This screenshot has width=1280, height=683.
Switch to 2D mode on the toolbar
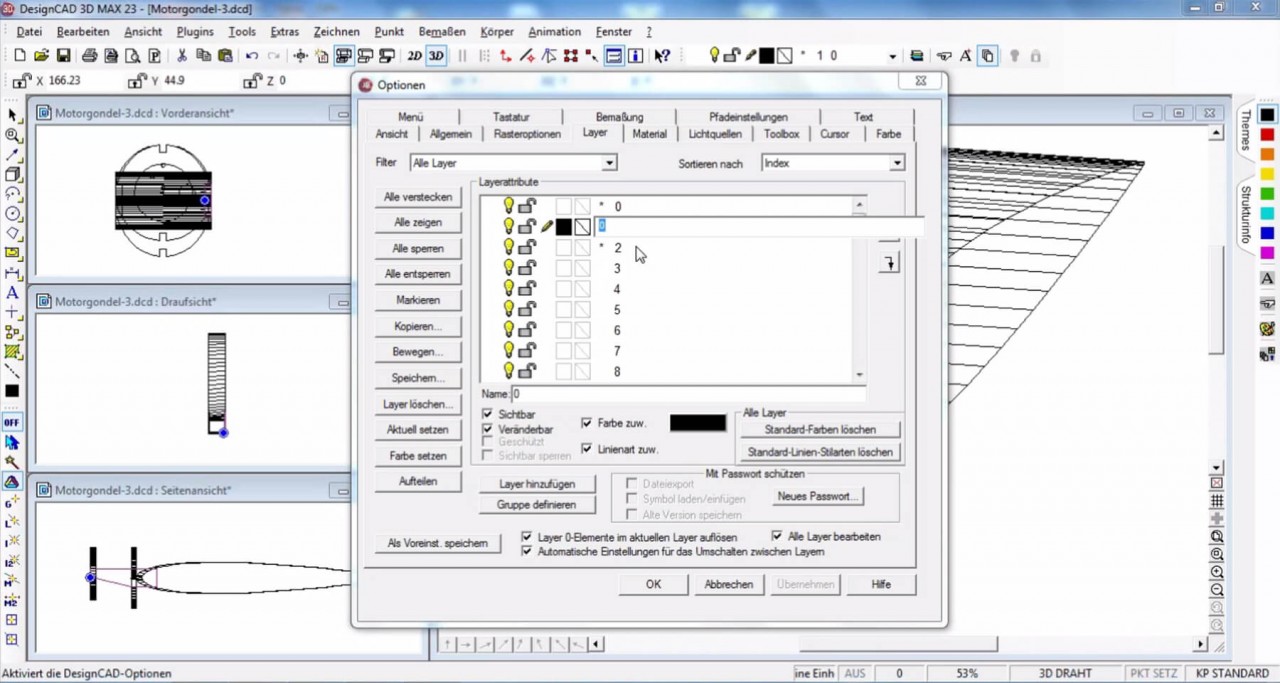pos(414,55)
